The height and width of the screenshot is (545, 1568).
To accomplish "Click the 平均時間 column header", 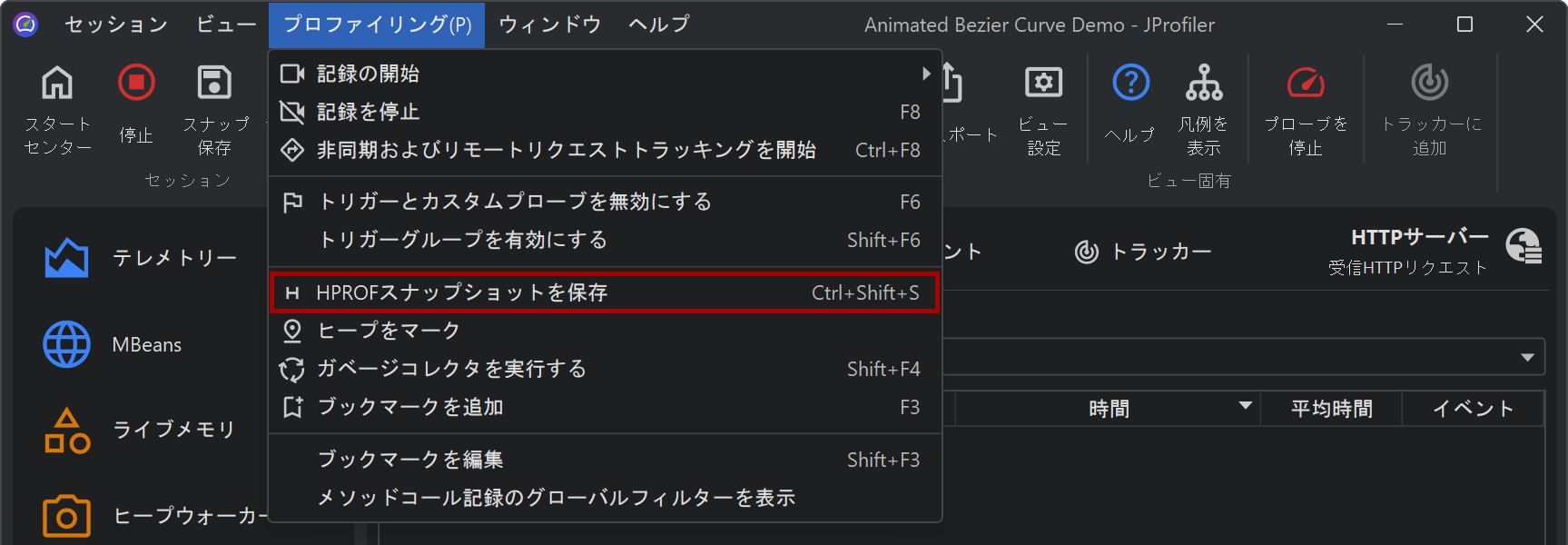I will (1332, 409).
